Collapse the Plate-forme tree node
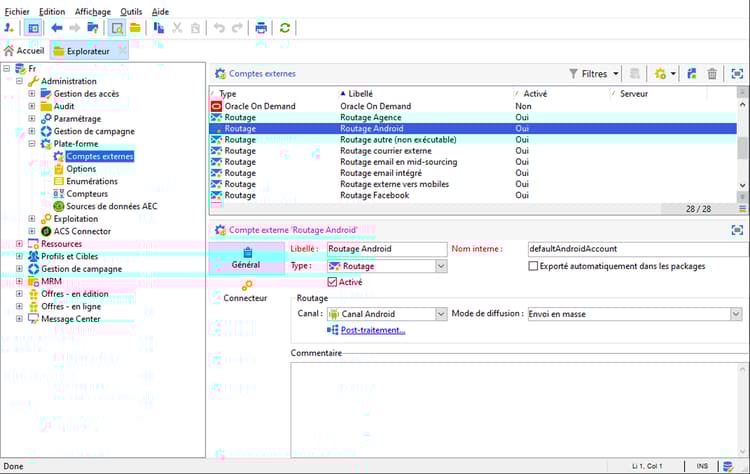 click(32, 143)
